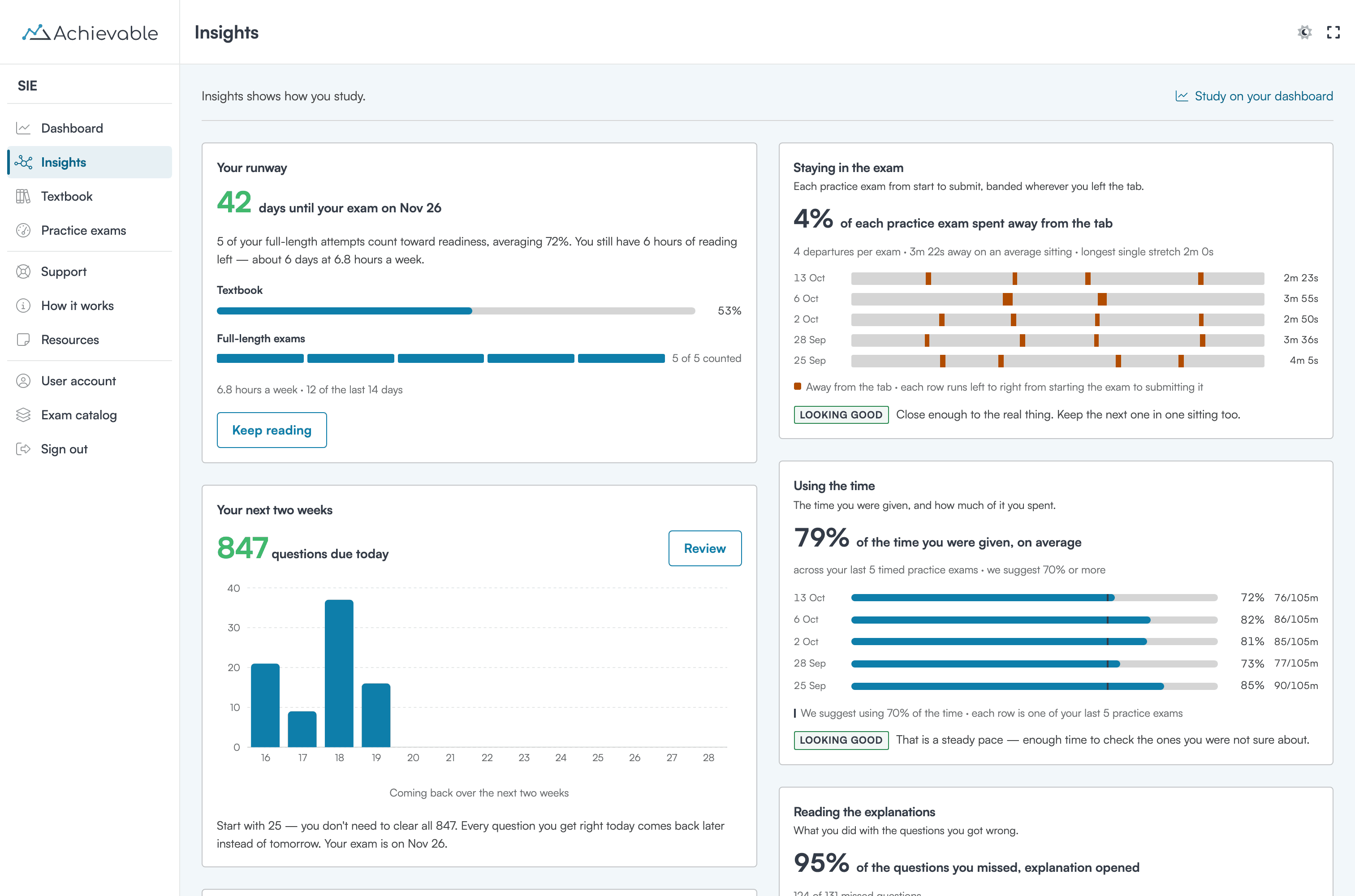Click the 13 Oct away-from-tab timeline row
Viewport: 1355px width, 896px height.
(1057, 278)
